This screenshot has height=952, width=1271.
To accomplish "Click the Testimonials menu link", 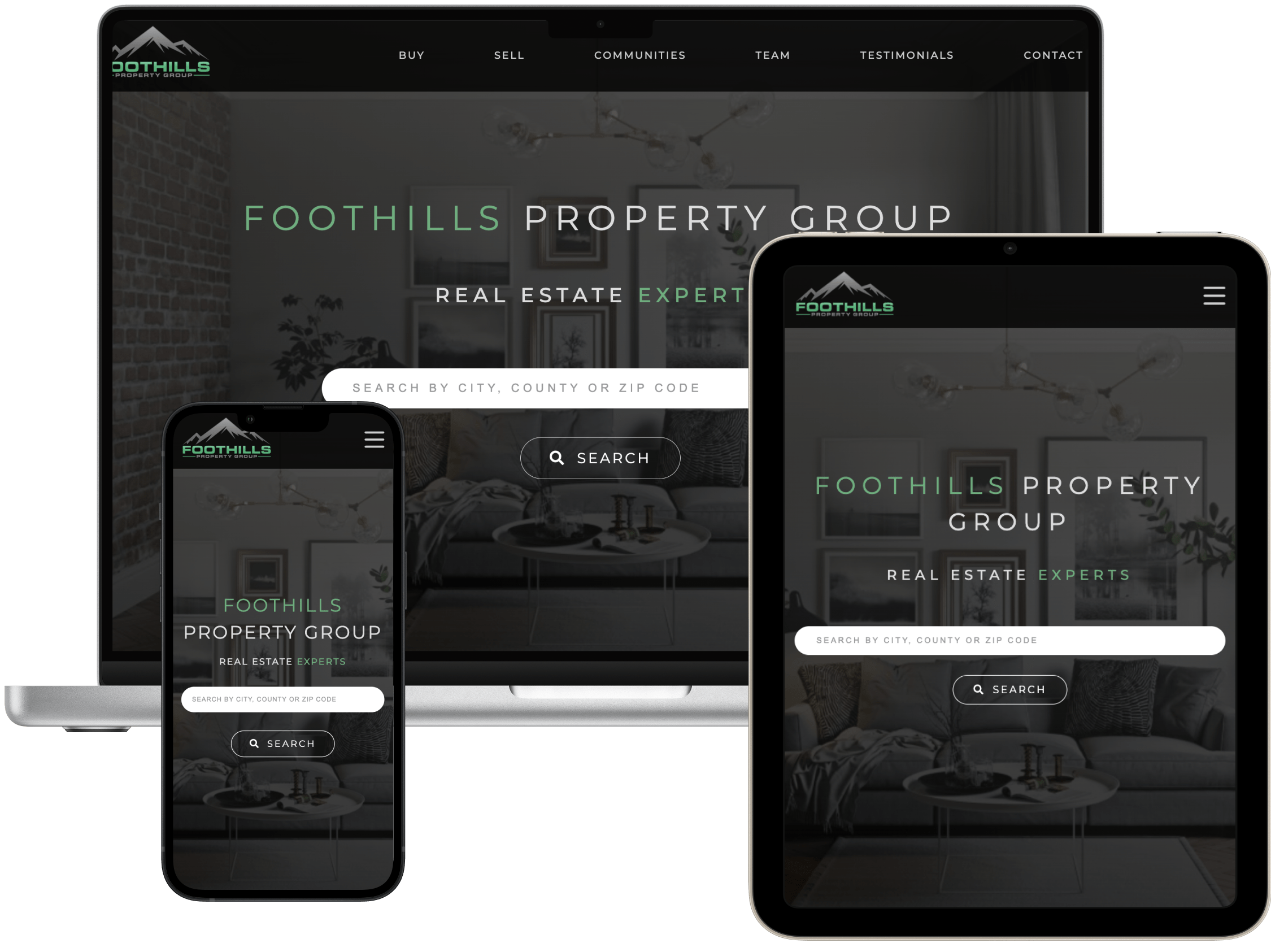I will [x=906, y=27].
